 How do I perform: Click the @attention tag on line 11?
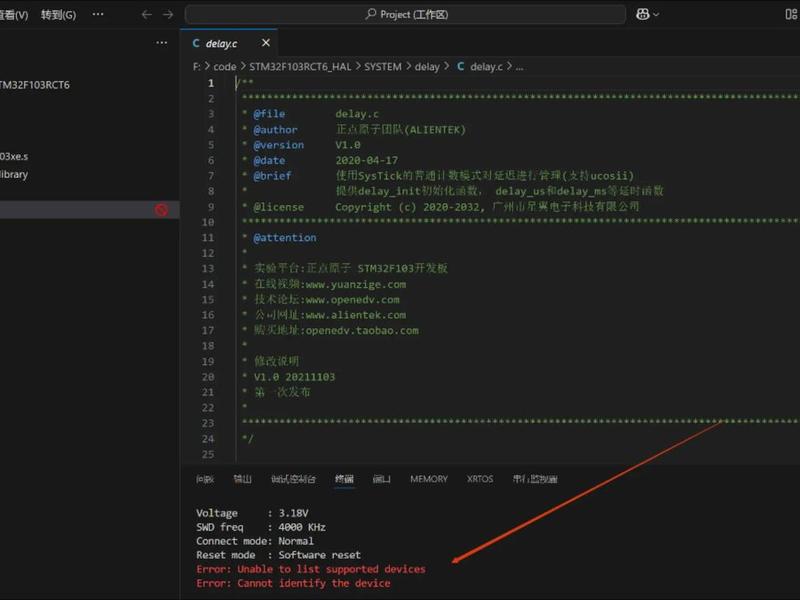point(285,238)
